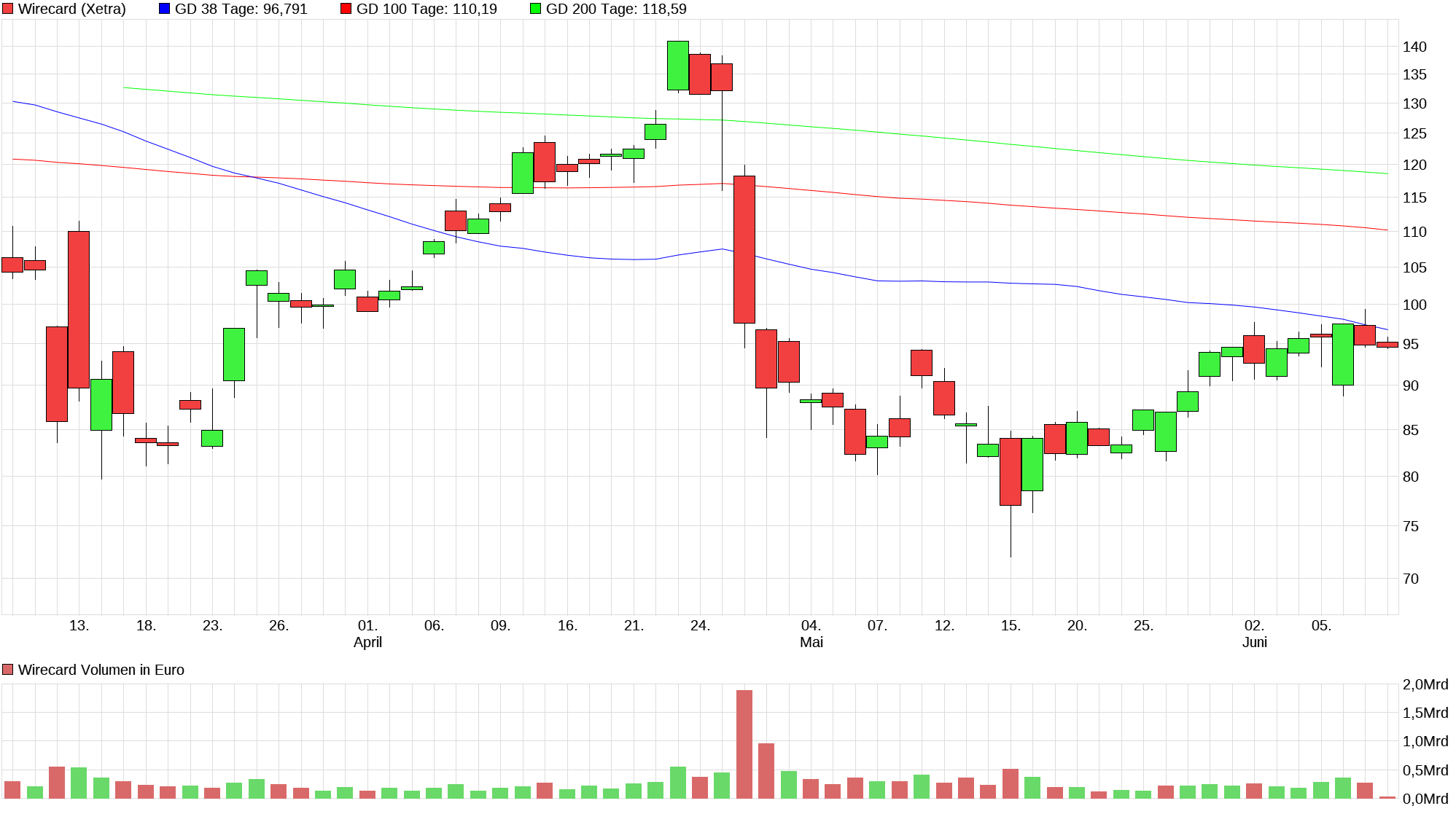Click the blue GD 38 Tage legend swatch
The height and width of the screenshot is (814, 1456).
(x=164, y=9)
